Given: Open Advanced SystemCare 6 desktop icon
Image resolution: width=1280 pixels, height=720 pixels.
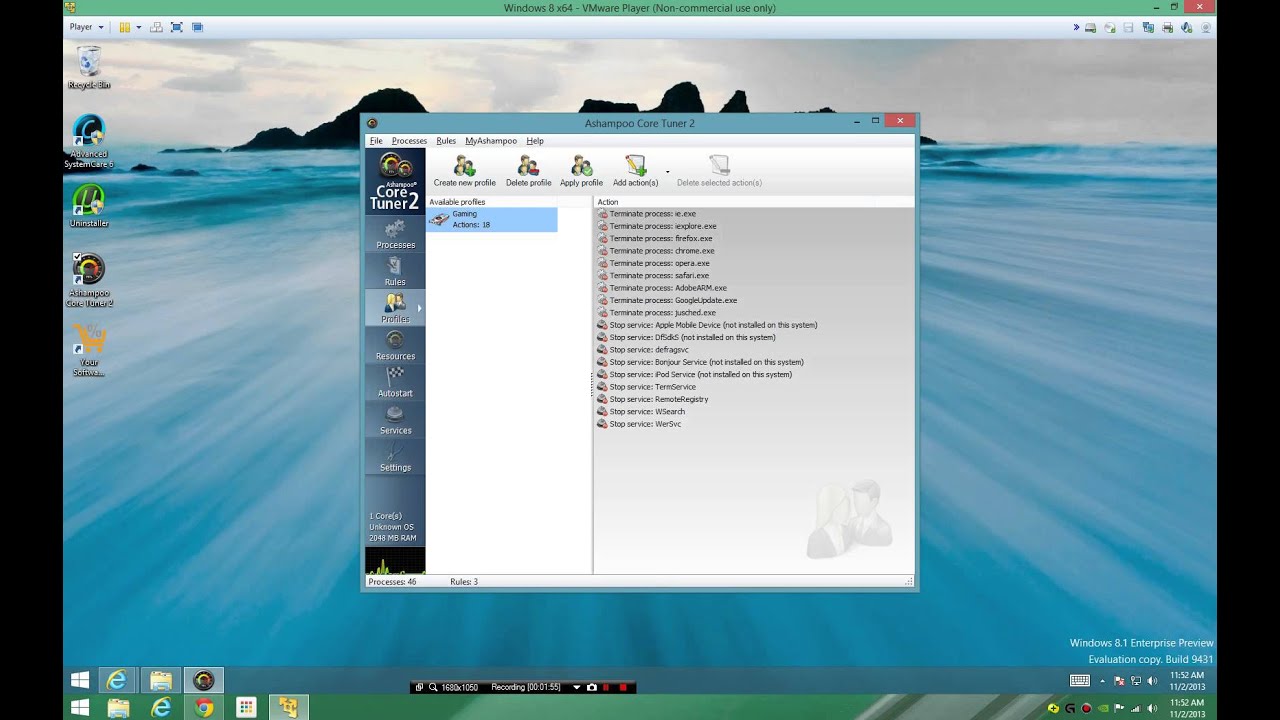Looking at the screenshot, I should click(89, 141).
